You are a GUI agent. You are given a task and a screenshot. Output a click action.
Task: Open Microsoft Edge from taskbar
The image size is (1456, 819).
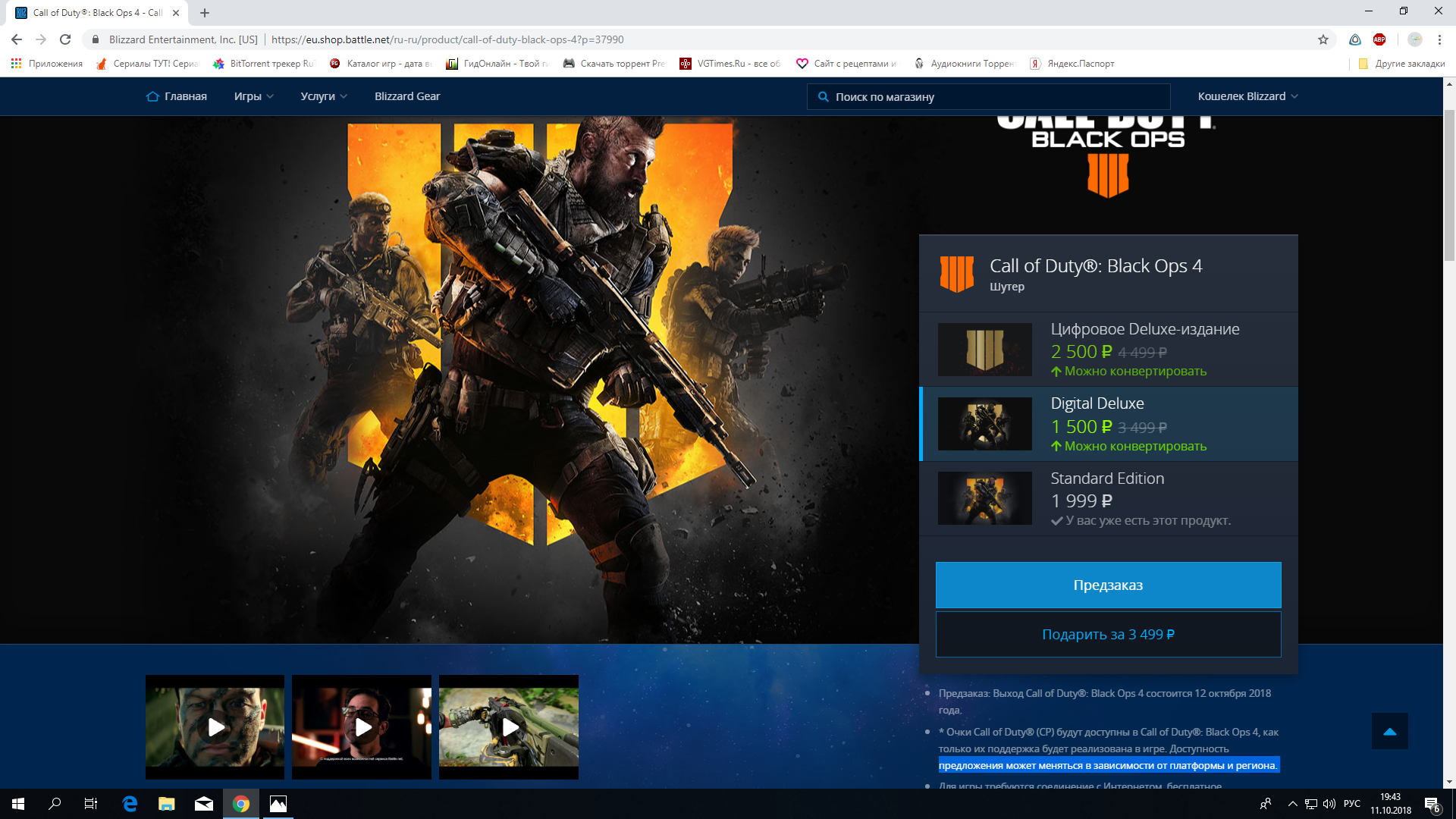[x=130, y=804]
